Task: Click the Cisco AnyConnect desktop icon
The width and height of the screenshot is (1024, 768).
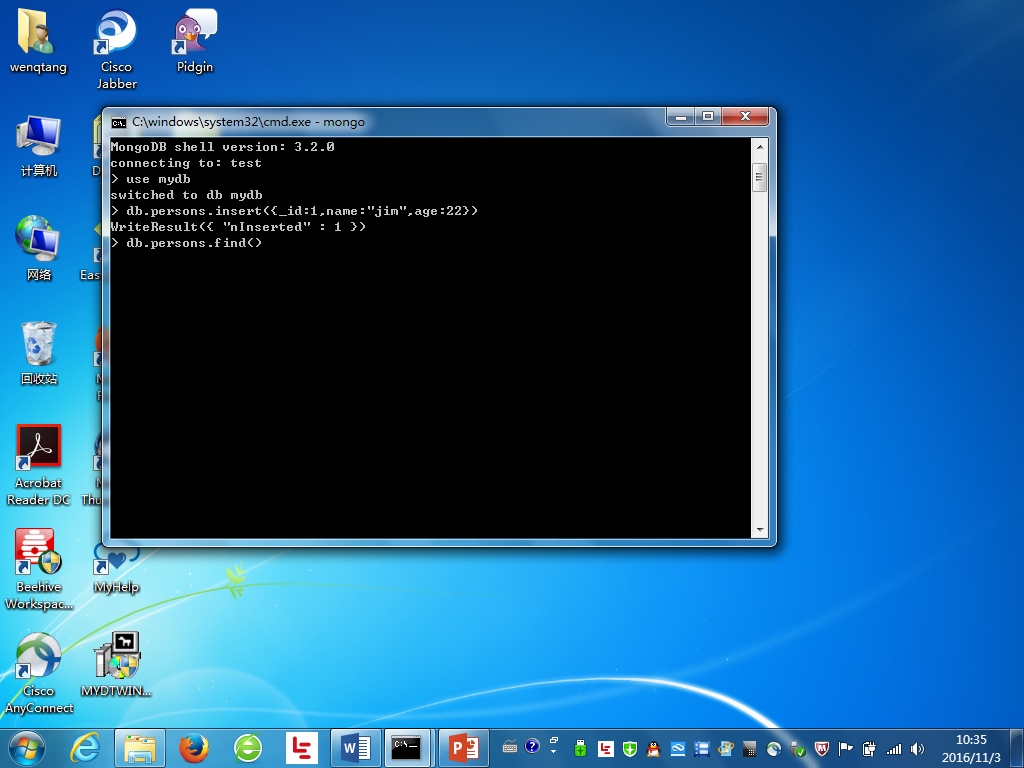Action: tap(39, 657)
